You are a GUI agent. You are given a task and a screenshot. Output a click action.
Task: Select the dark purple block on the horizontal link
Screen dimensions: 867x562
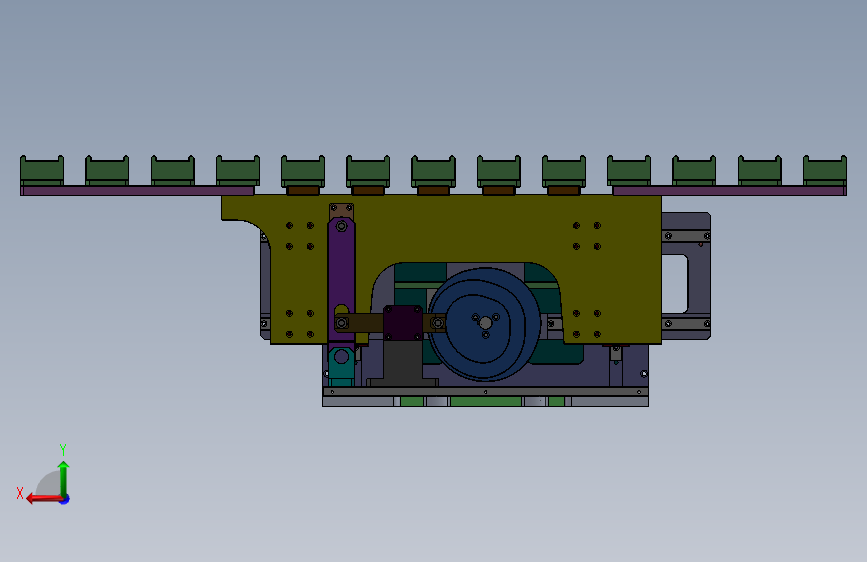coord(403,322)
